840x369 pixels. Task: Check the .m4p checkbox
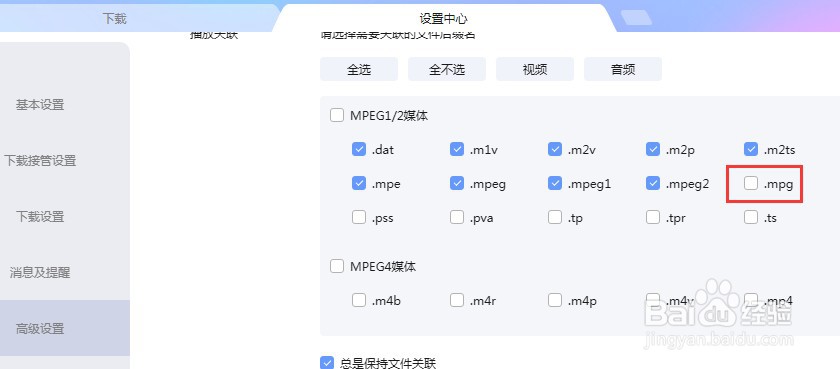(x=555, y=300)
